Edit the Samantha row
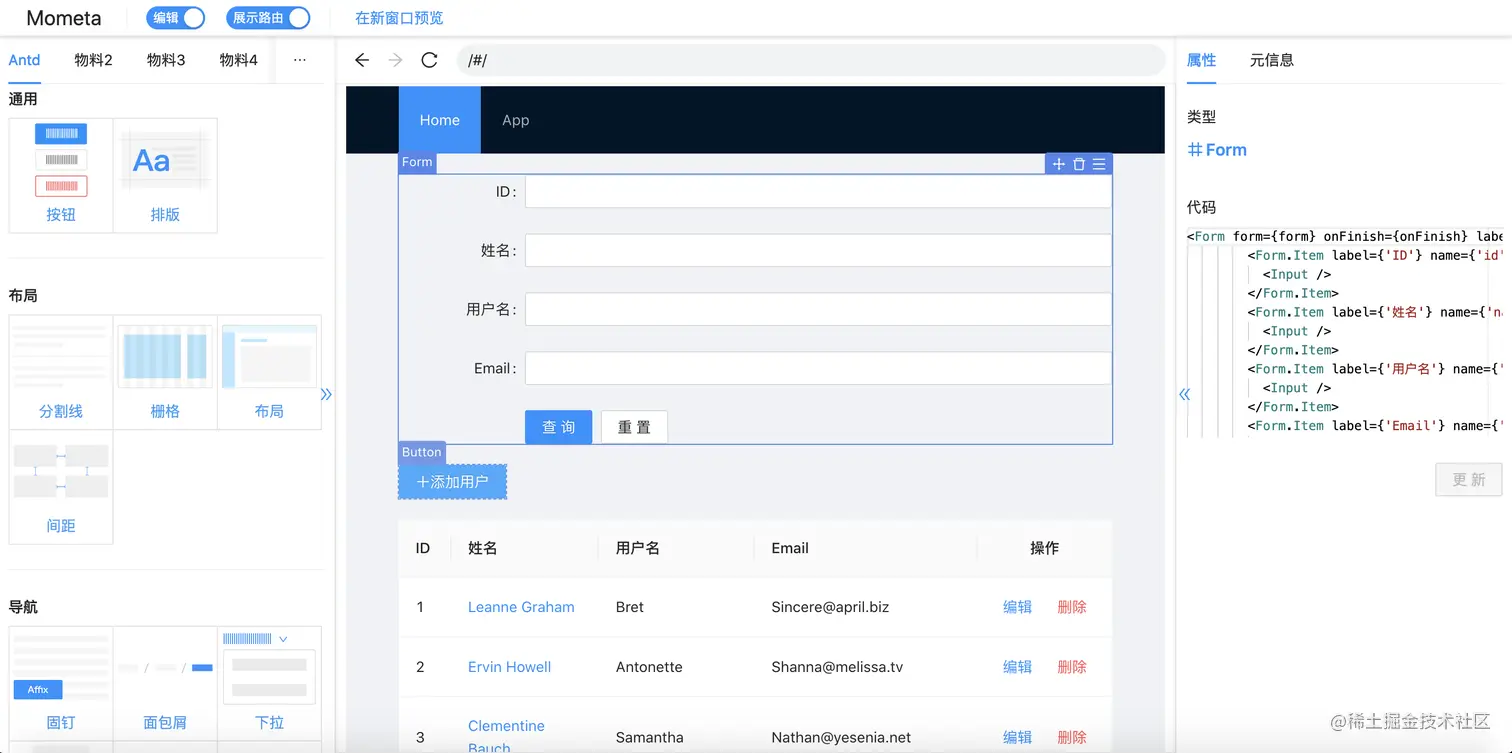 pyautogui.click(x=1017, y=737)
